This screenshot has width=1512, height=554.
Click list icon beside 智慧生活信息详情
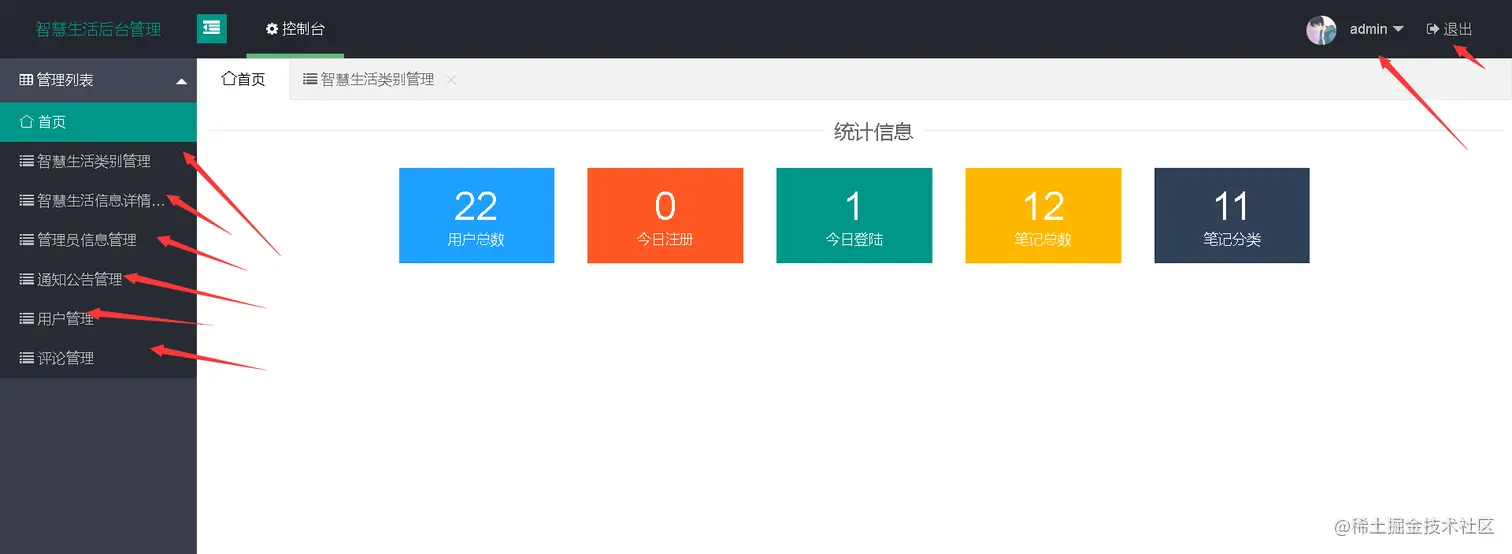click(27, 200)
